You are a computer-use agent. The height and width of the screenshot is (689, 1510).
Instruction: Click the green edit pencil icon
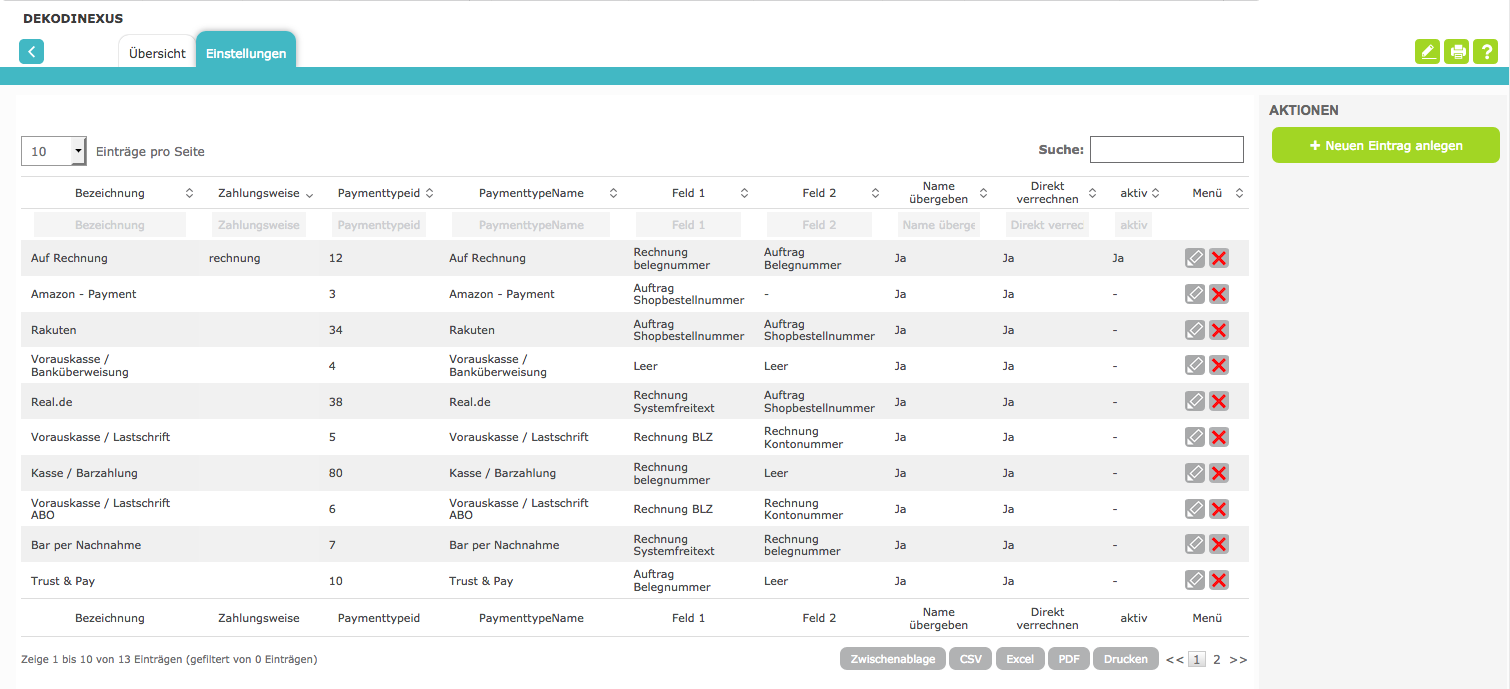pos(1428,52)
